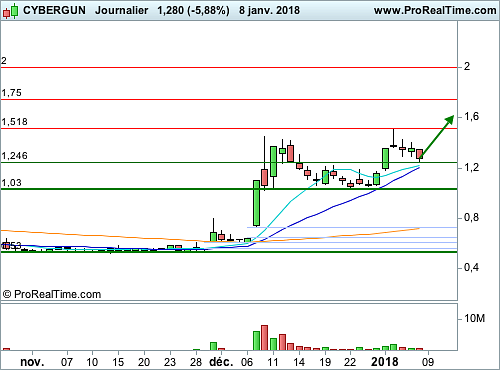Click the candlestick icon beside CYBERGUN
This screenshot has width=500, height=370.
click(10, 11)
